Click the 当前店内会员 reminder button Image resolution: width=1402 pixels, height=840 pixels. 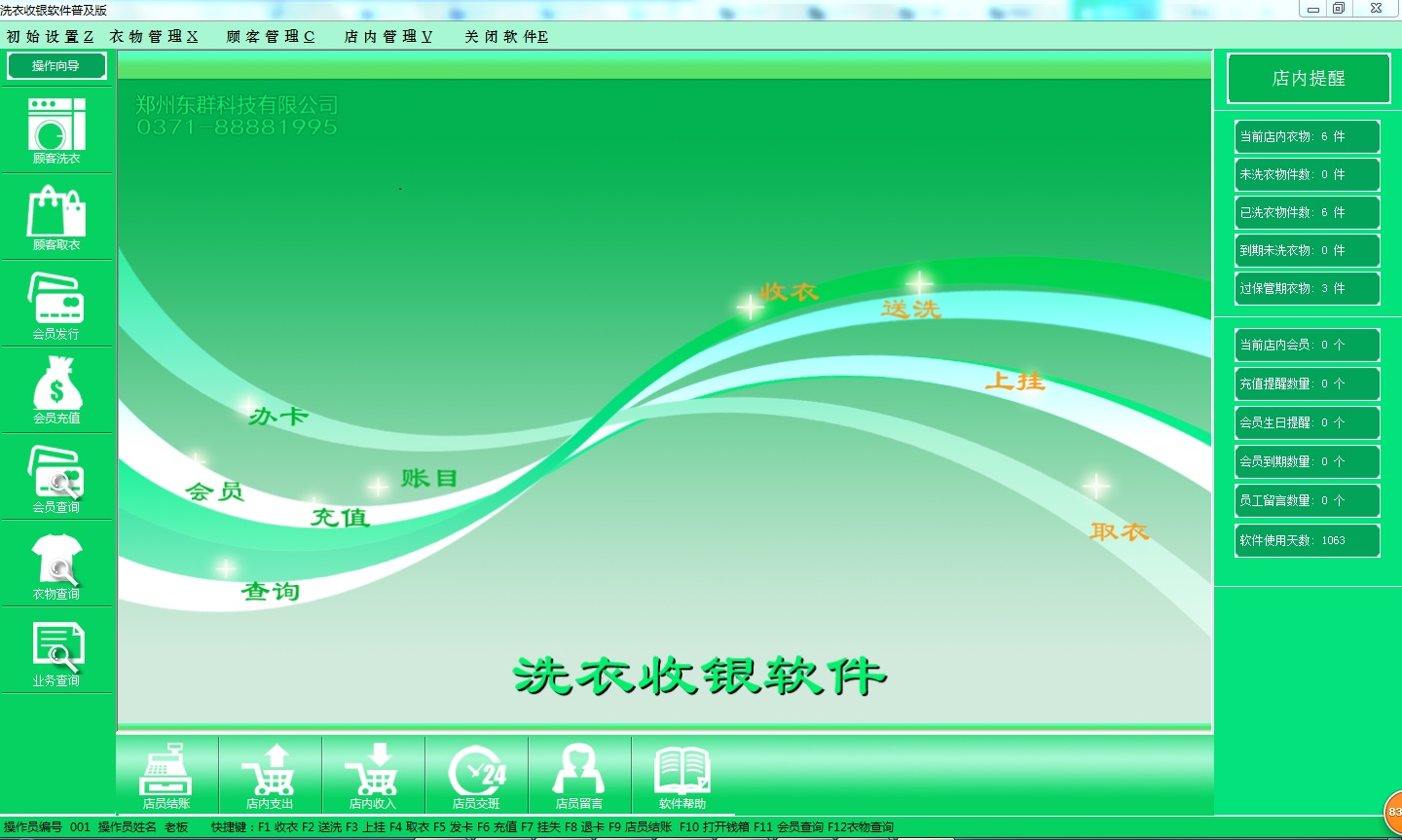1308,345
